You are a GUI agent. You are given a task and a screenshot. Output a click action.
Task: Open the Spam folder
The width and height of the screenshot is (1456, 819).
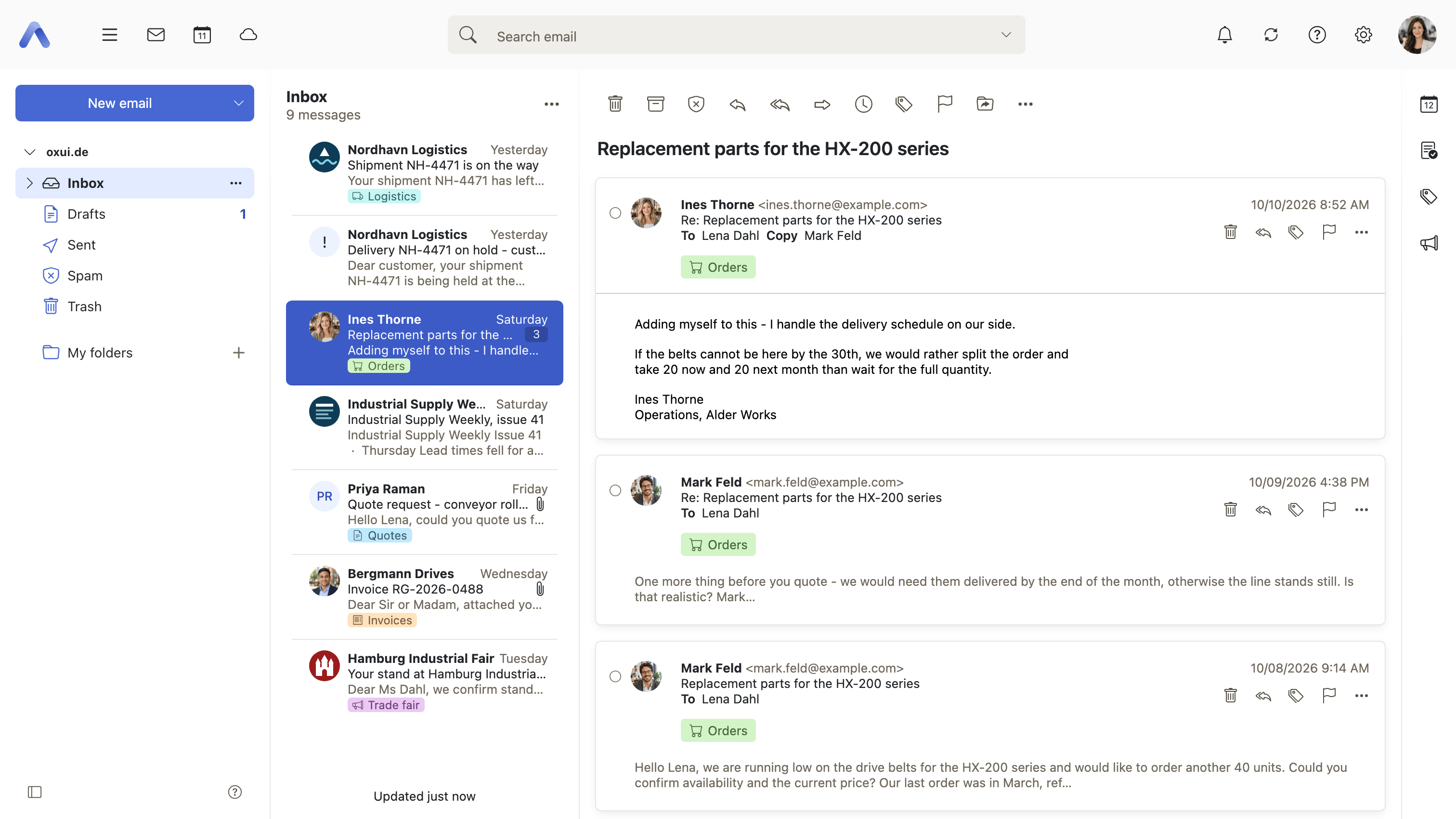pyautogui.click(x=134, y=276)
